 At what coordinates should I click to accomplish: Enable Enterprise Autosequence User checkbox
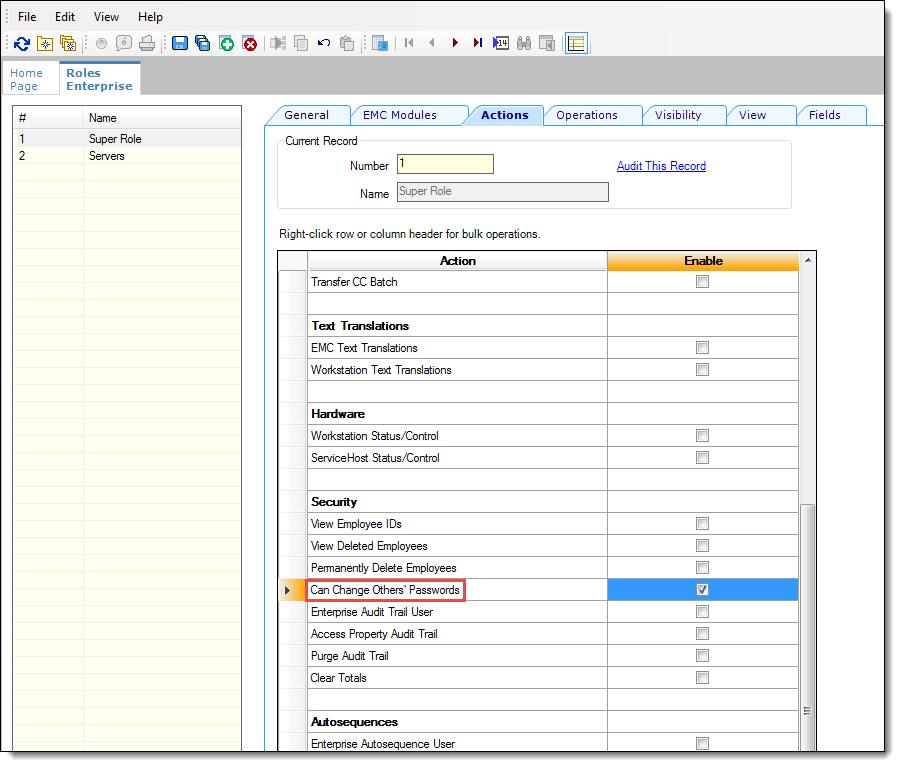(702, 743)
